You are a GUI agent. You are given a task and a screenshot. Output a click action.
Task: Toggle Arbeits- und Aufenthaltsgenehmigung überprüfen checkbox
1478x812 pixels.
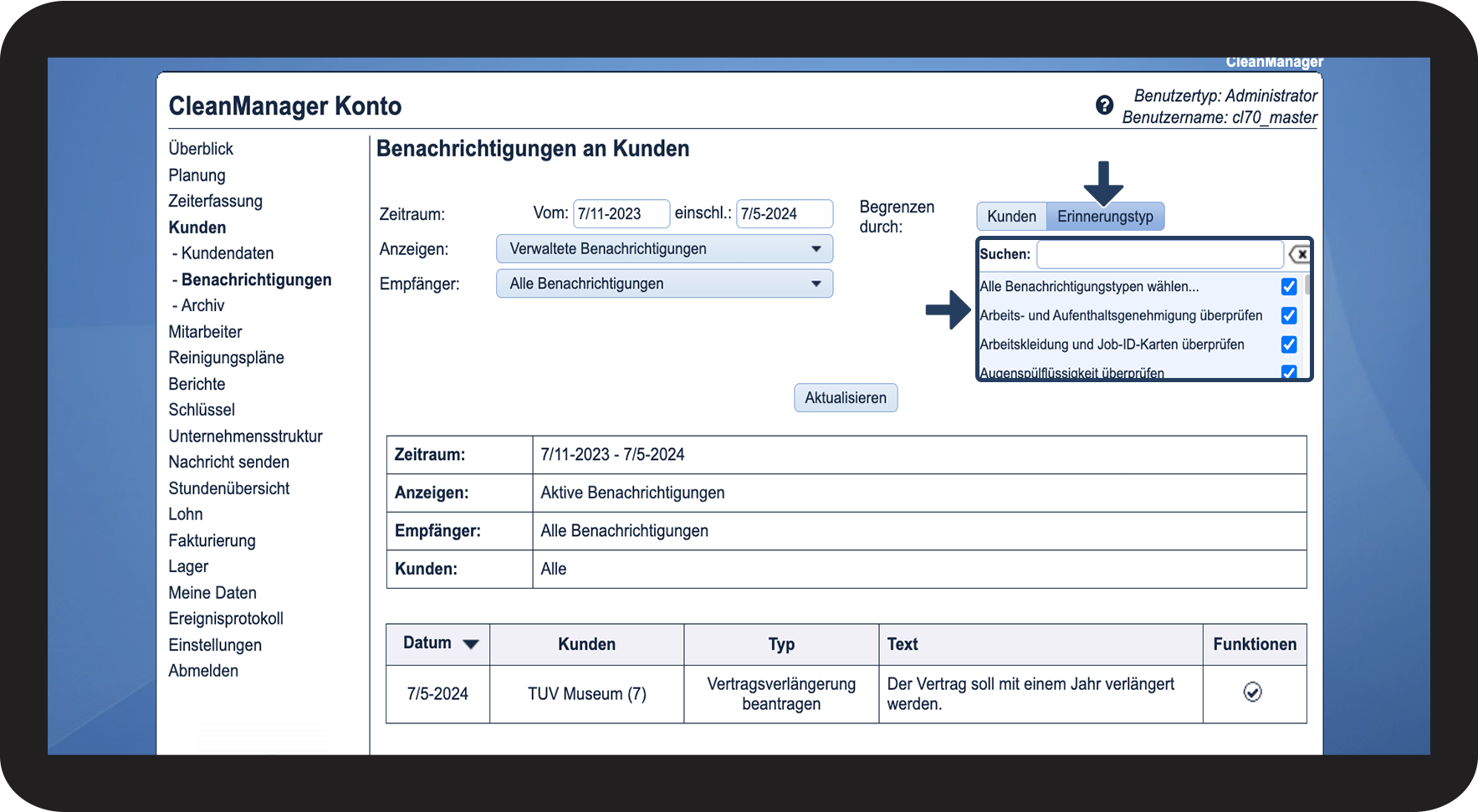(x=1289, y=315)
